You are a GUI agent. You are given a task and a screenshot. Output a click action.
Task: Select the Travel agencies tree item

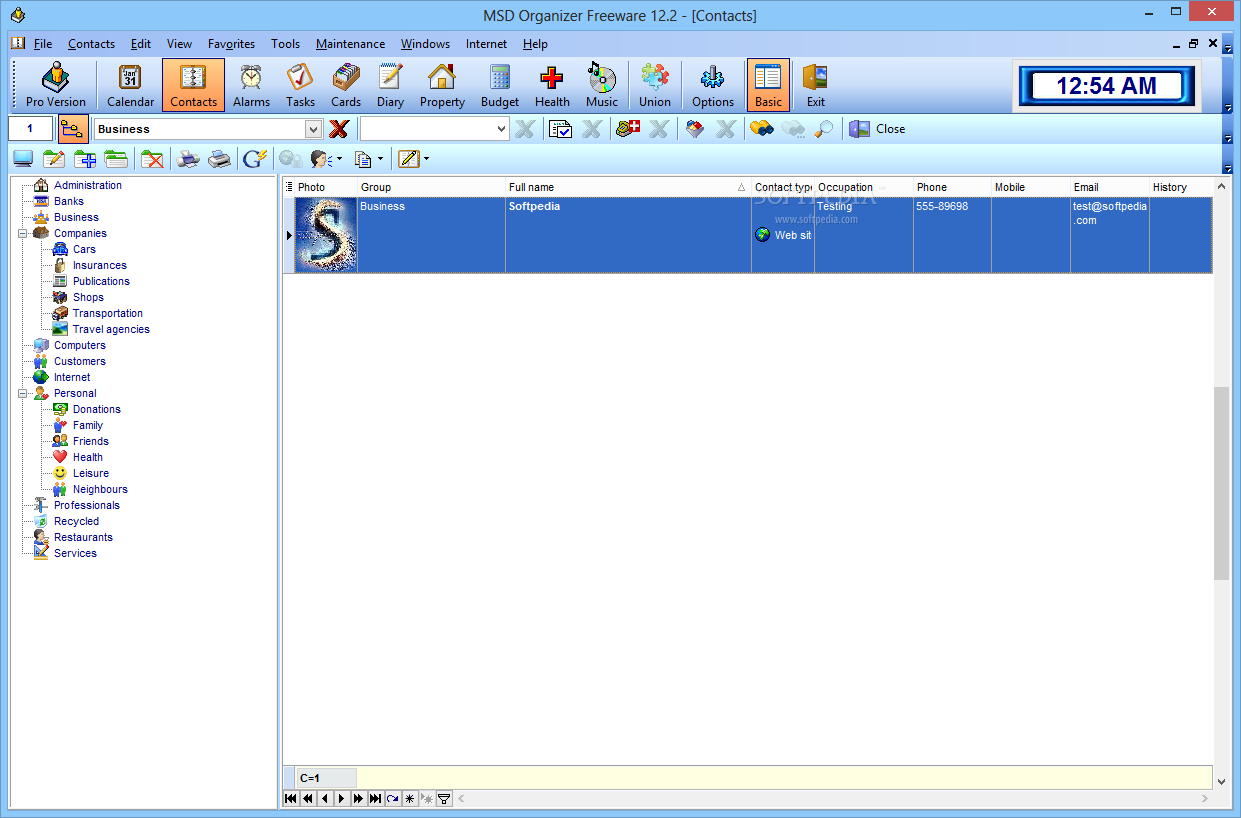click(x=111, y=329)
